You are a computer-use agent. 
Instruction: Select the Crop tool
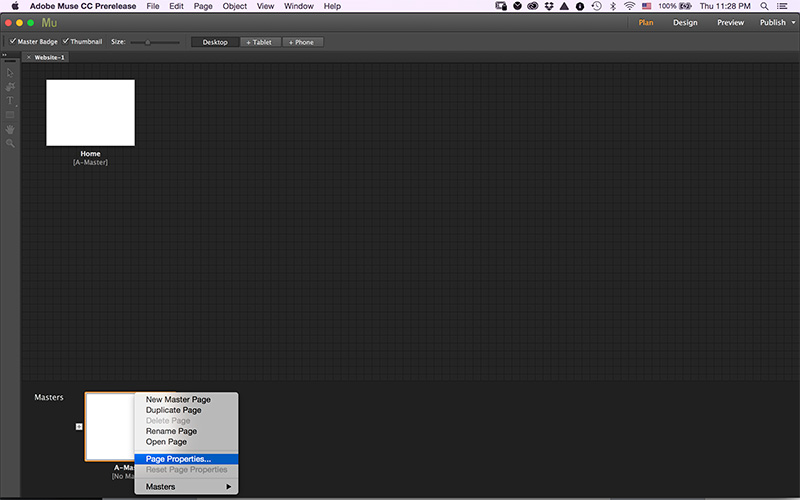[11, 86]
